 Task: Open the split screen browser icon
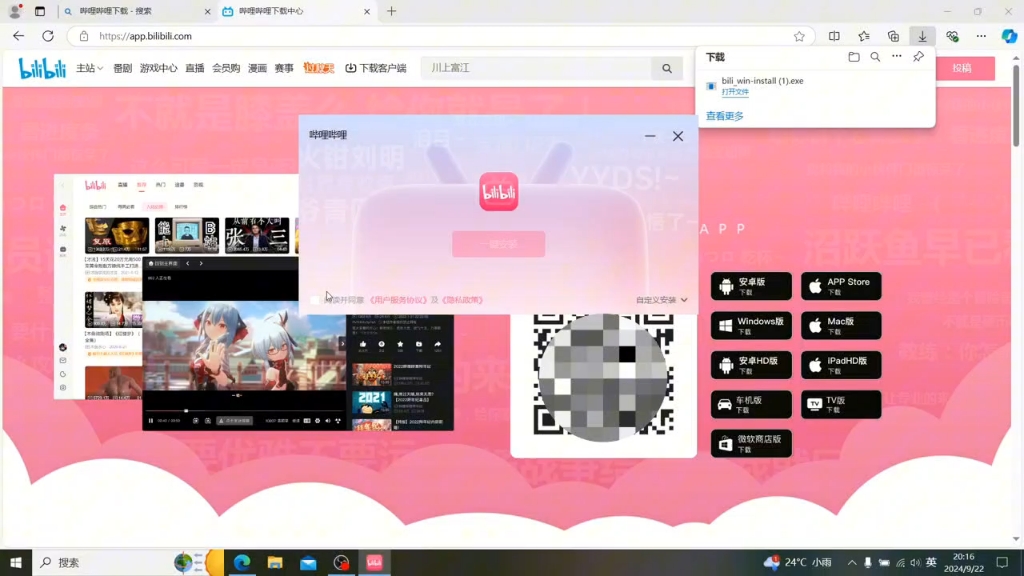[834, 37]
